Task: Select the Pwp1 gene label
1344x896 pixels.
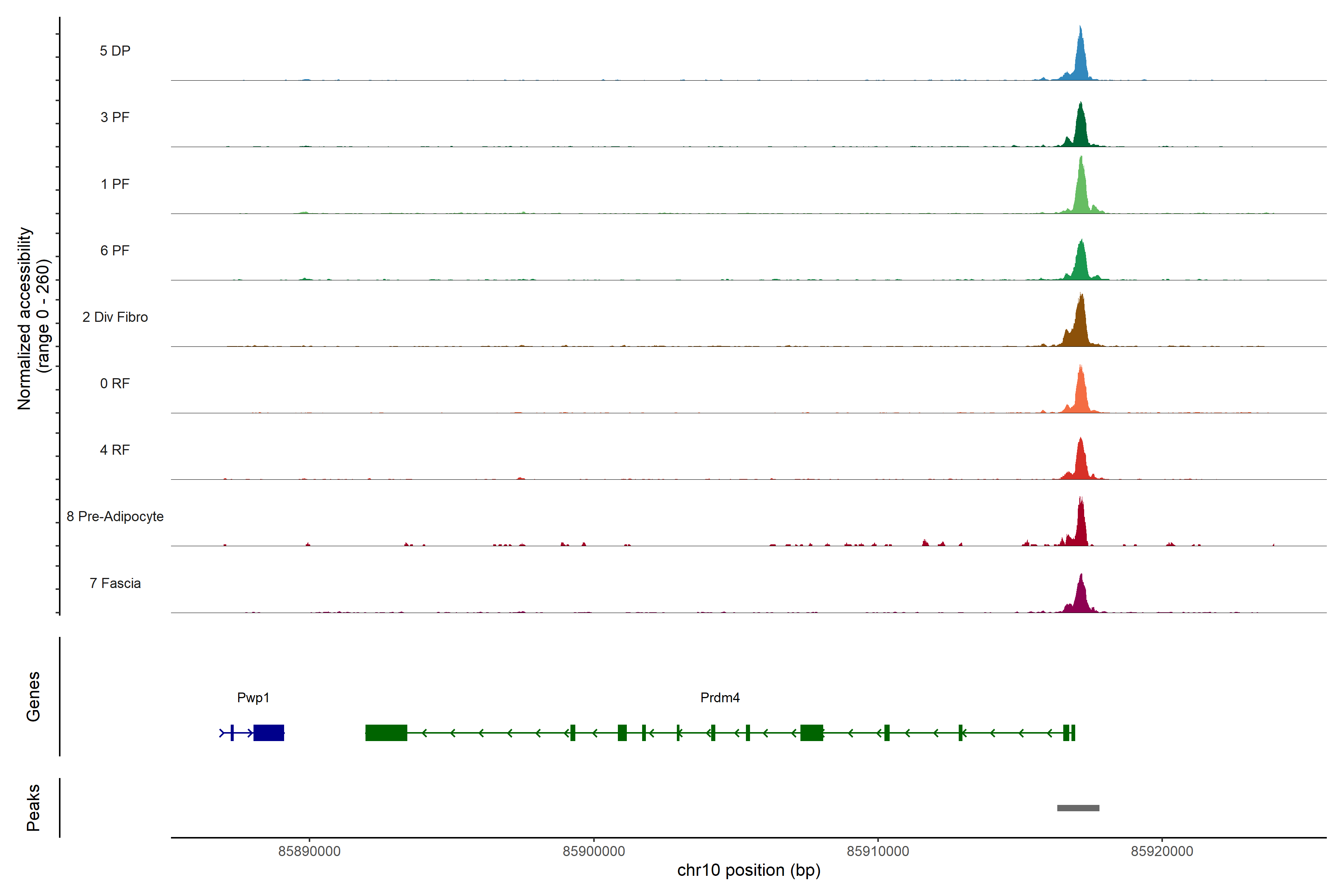Action: pyautogui.click(x=253, y=698)
